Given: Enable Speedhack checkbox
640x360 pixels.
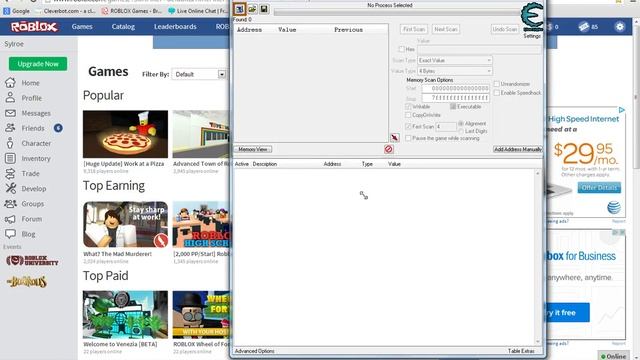Looking at the screenshot, I should click(x=497, y=93).
